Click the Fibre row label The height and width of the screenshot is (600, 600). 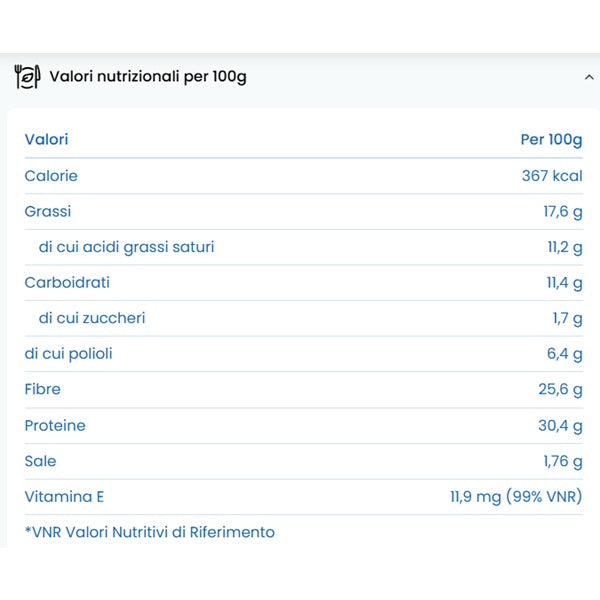[x=43, y=389]
